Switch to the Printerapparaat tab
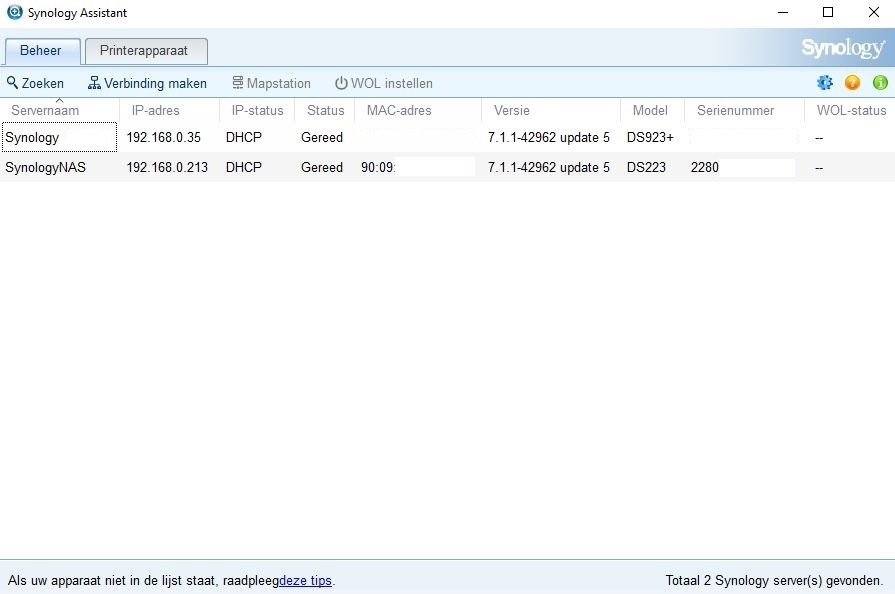The height and width of the screenshot is (594, 895). 146,51
